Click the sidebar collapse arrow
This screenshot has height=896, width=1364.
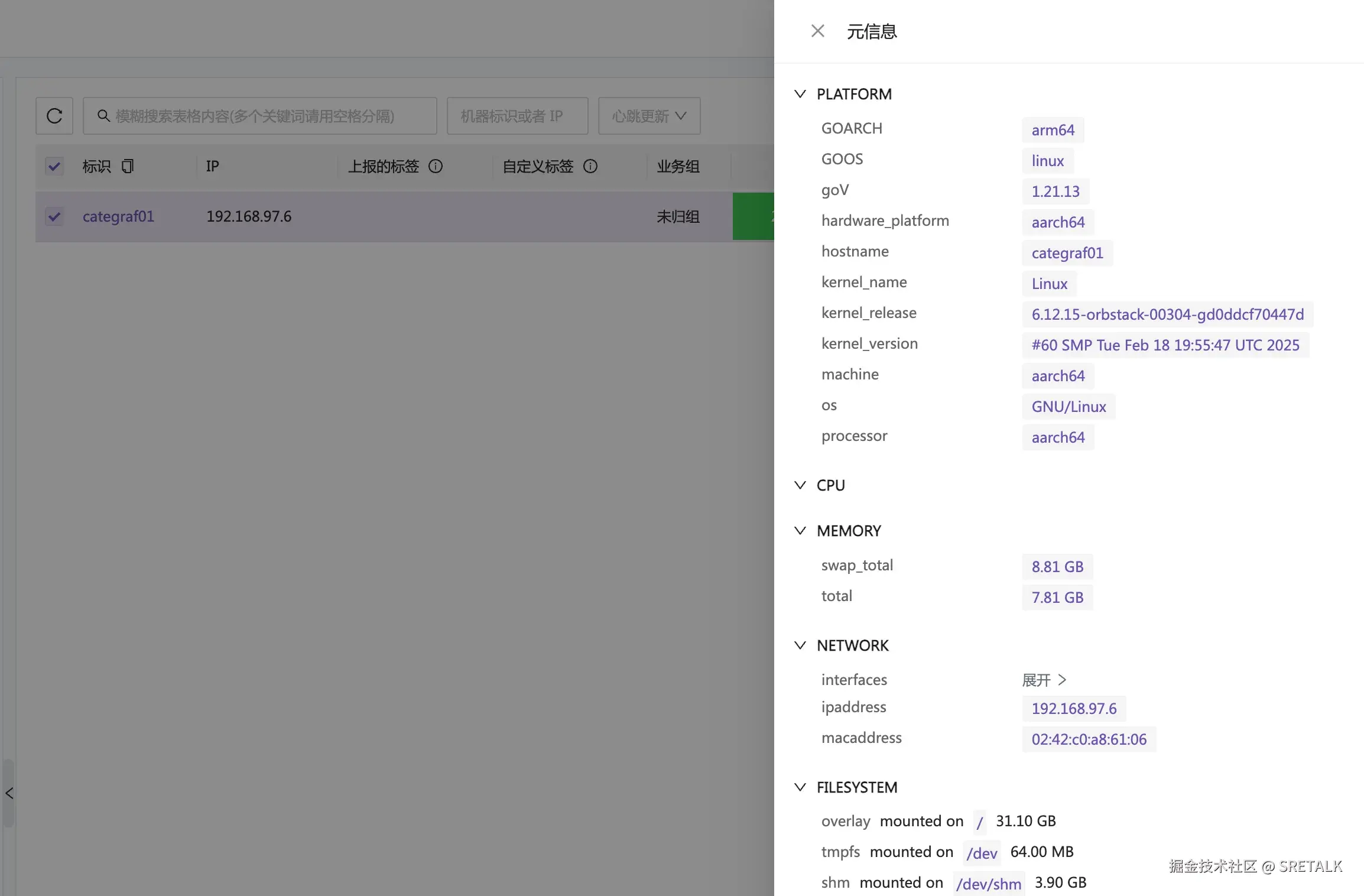pyautogui.click(x=9, y=793)
